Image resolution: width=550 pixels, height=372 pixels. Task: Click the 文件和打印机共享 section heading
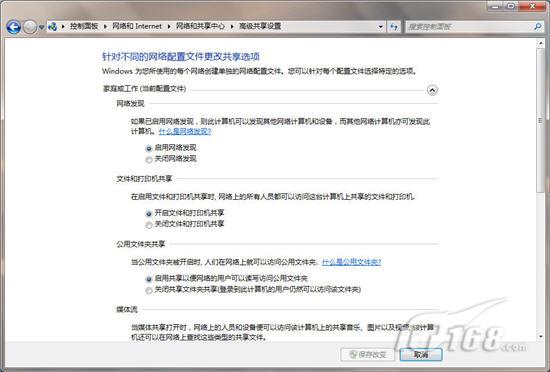click(144, 179)
